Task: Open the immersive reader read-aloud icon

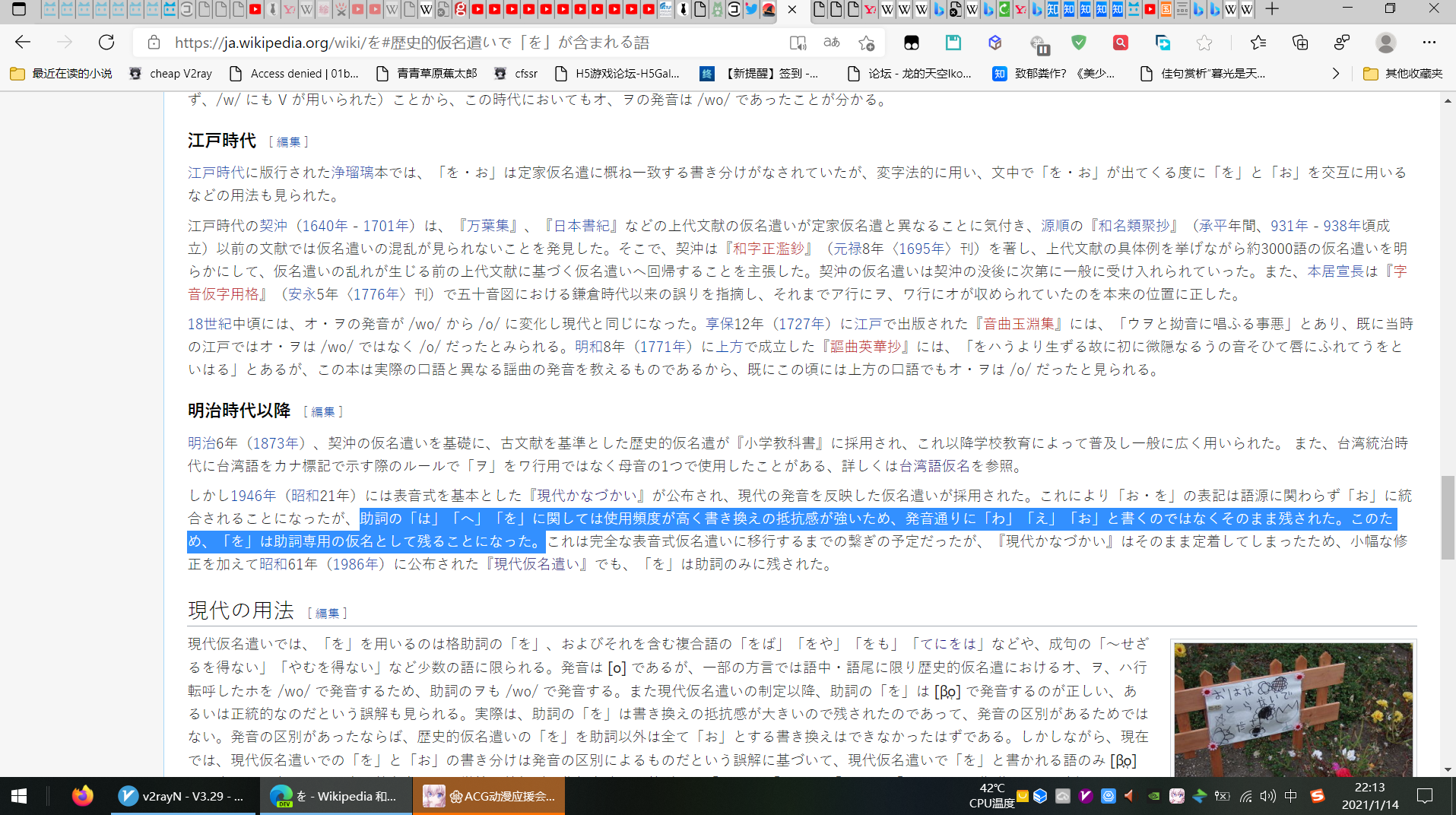Action: click(798, 43)
